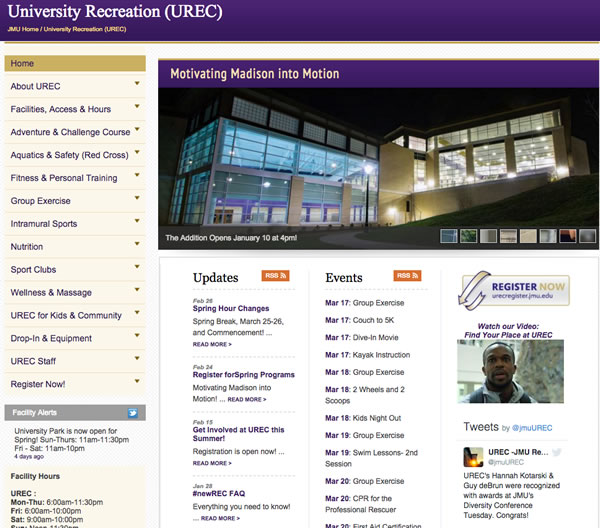Expand the Group Exercise menu arrow
Image resolution: width=600 pixels, height=528 pixels.
tap(137, 198)
